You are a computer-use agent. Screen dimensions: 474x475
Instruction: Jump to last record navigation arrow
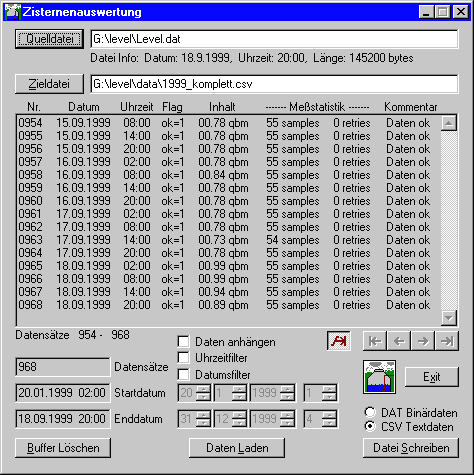coord(447,341)
